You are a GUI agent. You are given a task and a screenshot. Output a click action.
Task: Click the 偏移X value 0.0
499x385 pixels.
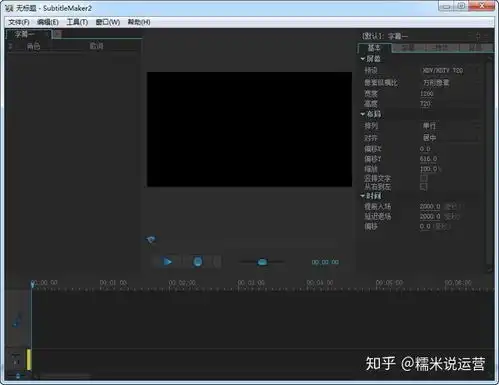pyautogui.click(x=425, y=149)
